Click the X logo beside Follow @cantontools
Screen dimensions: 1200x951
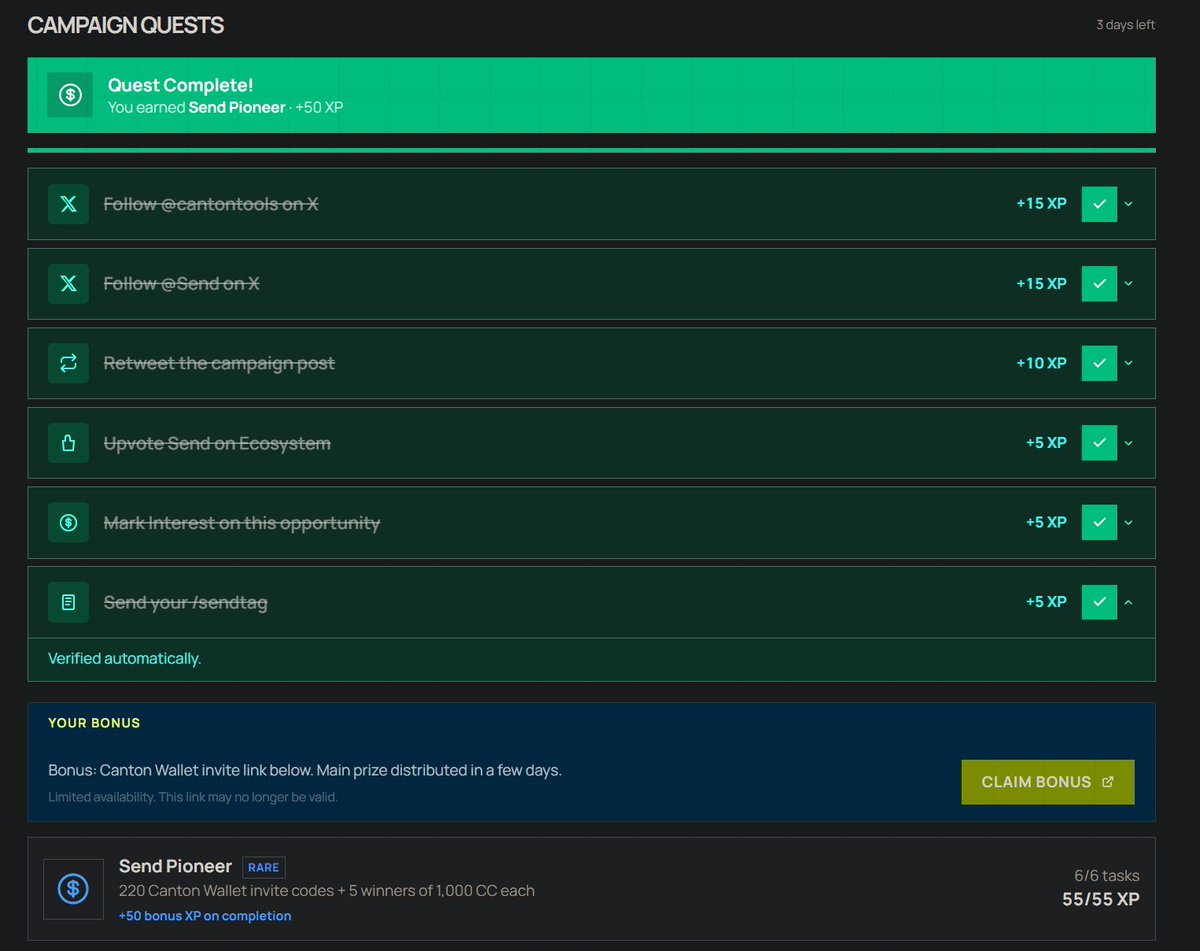click(x=68, y=204)
